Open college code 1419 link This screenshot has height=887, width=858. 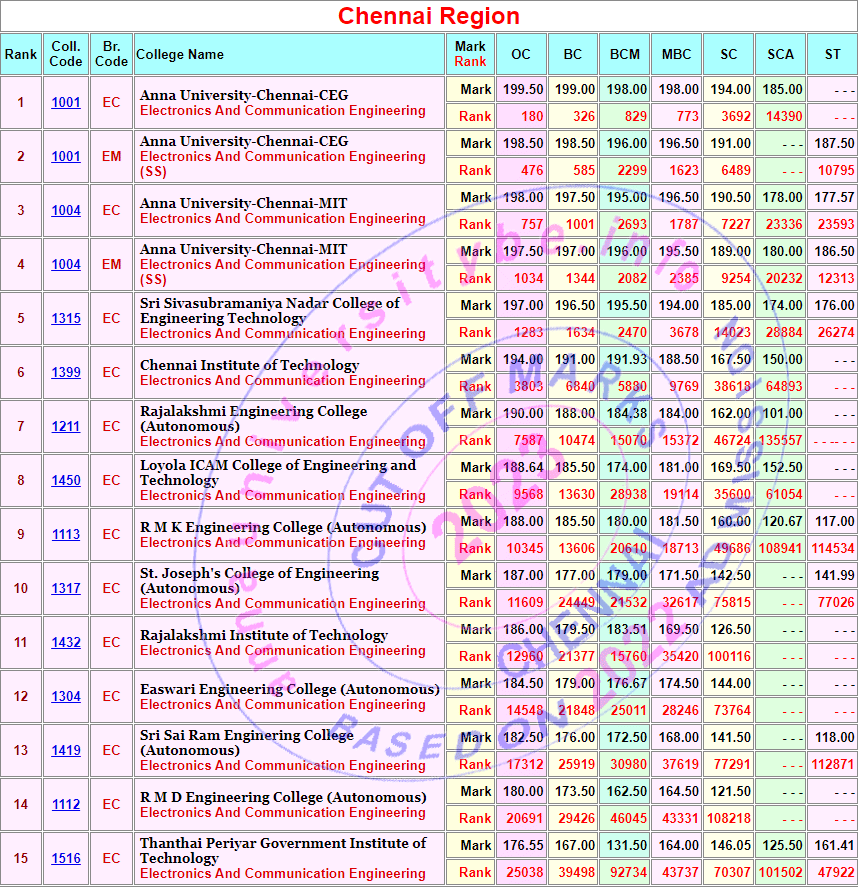pos(66,751)
